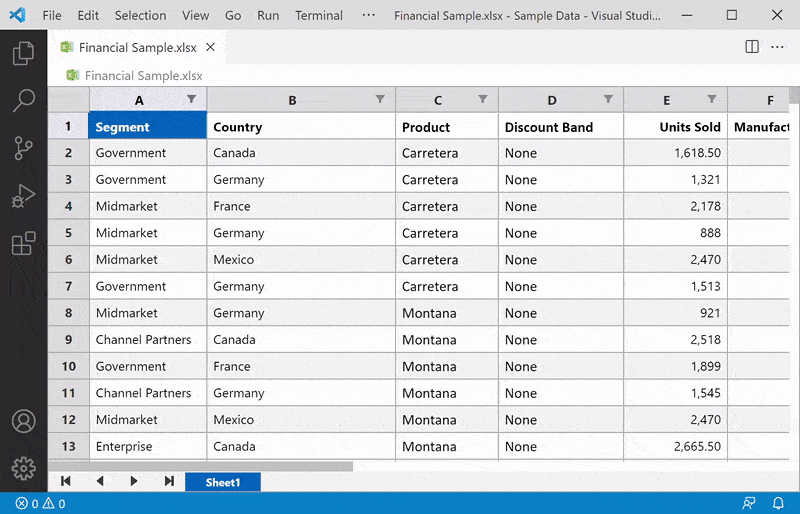Select column D header

(x=561, y=100)
